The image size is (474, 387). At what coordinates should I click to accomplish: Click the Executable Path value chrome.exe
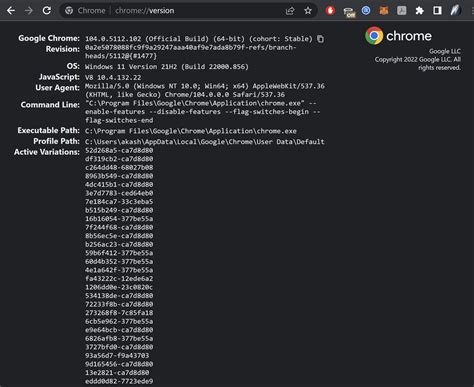click(191, 131)
